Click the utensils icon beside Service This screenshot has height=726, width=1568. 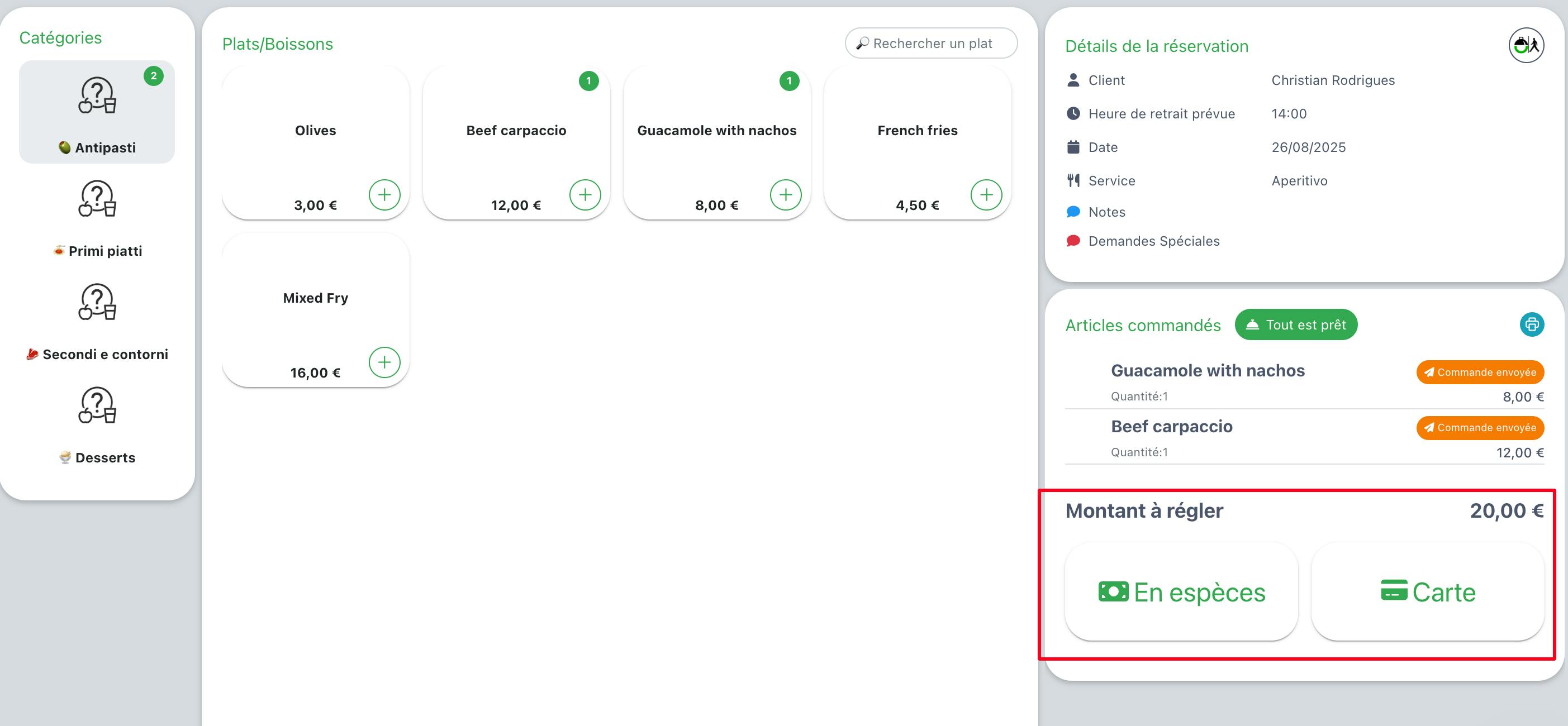1073,180
